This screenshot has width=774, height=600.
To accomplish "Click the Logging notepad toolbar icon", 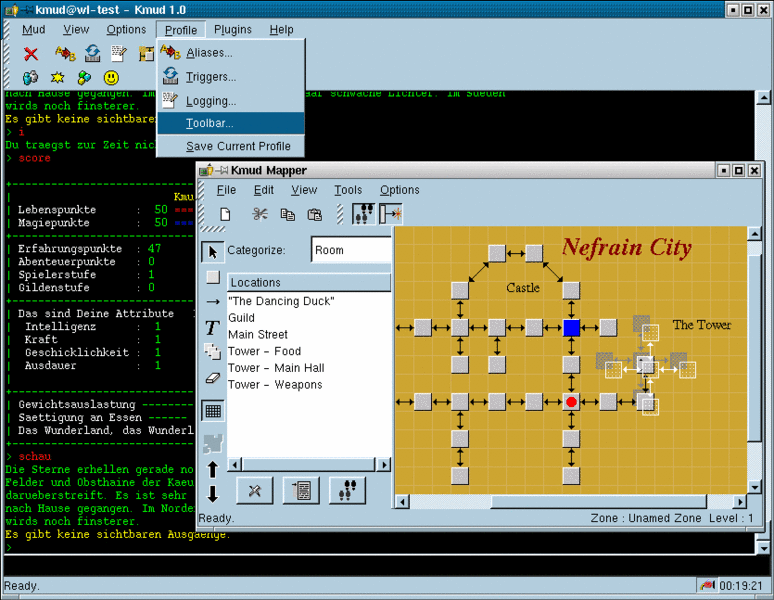I will click(119, 53).
